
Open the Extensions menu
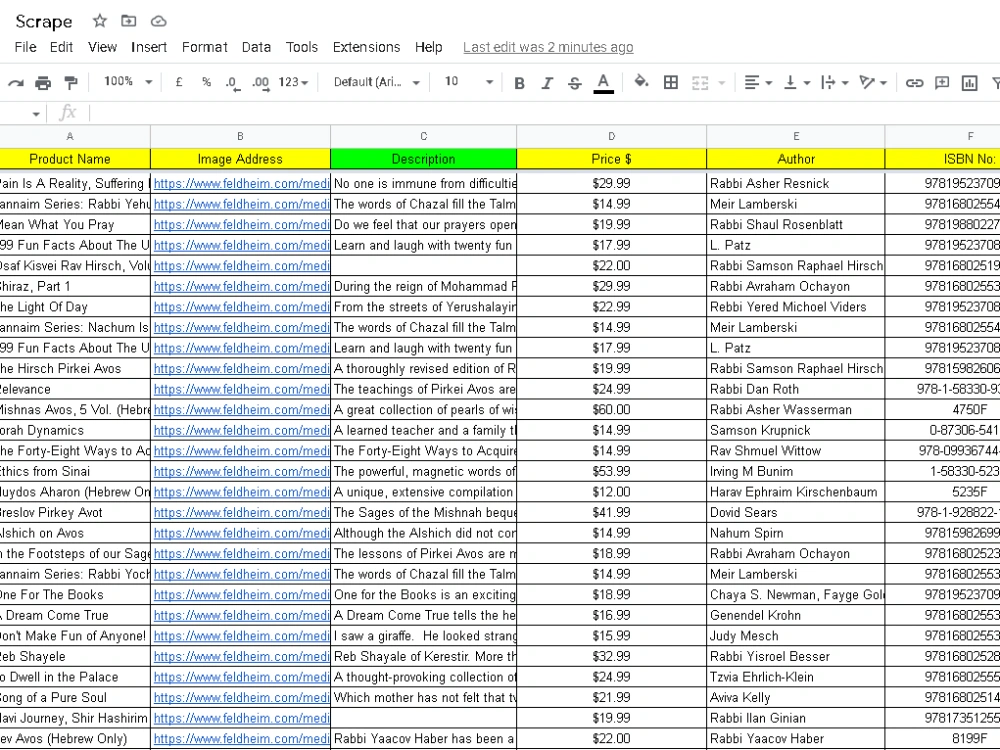point(366,47)
